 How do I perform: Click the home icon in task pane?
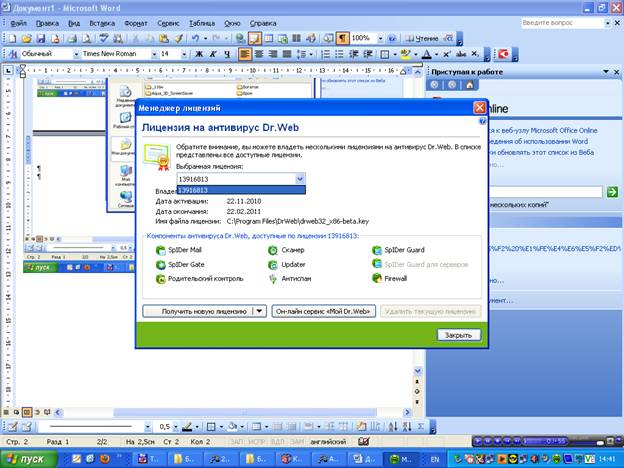coord(470,85)
